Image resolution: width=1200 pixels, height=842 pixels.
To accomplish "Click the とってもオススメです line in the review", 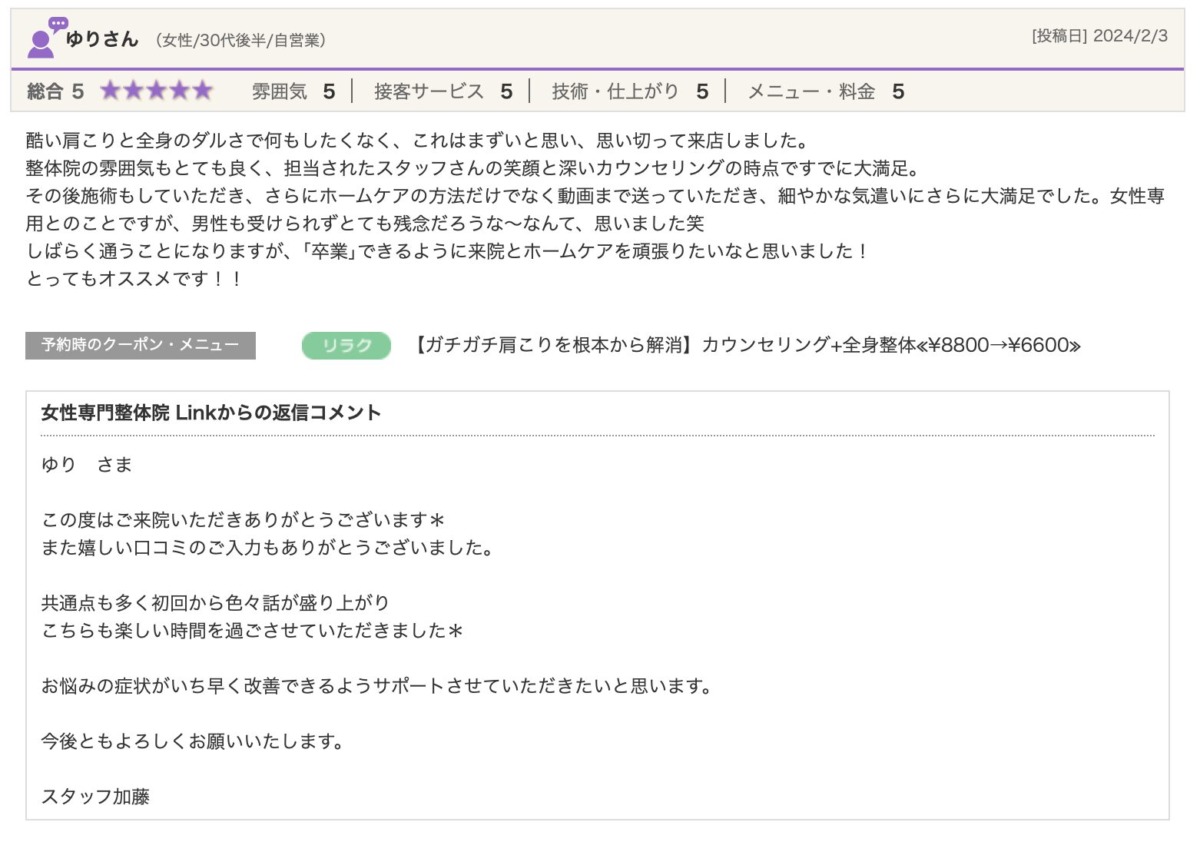I will pos(134,280).
